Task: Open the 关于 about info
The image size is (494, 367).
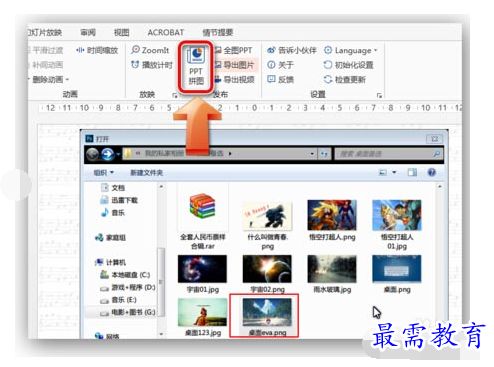Action: tap(280, 65)
